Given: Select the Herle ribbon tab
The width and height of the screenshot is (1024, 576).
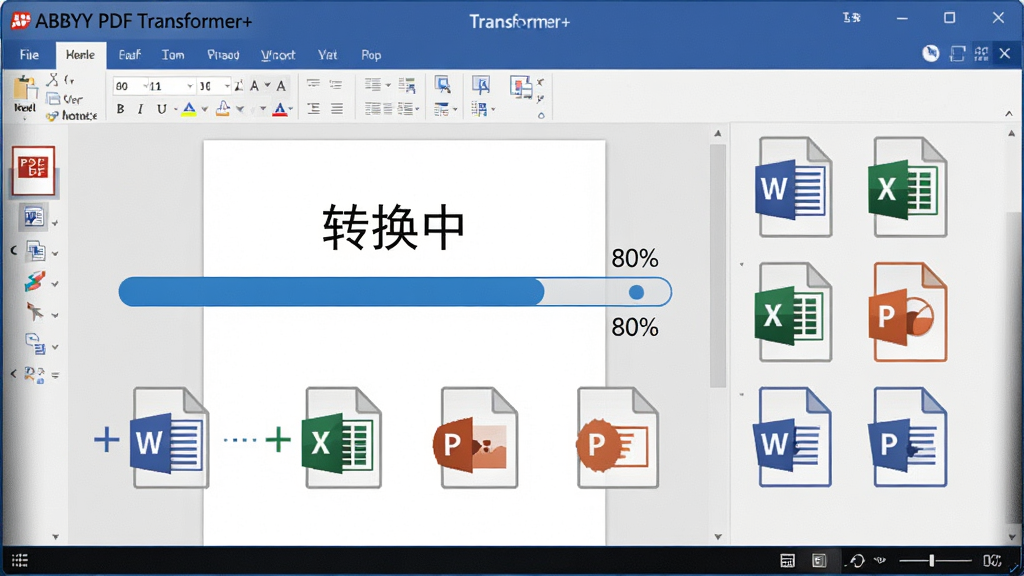Looking at the screenshot, I should point(80,55).
